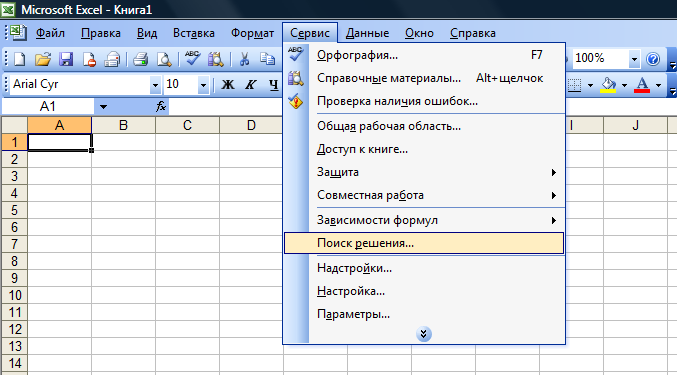This screenshot has width=677, height=375.
Task: Toggle Underline formatting (Ч) button
Action: pos(273,85)
